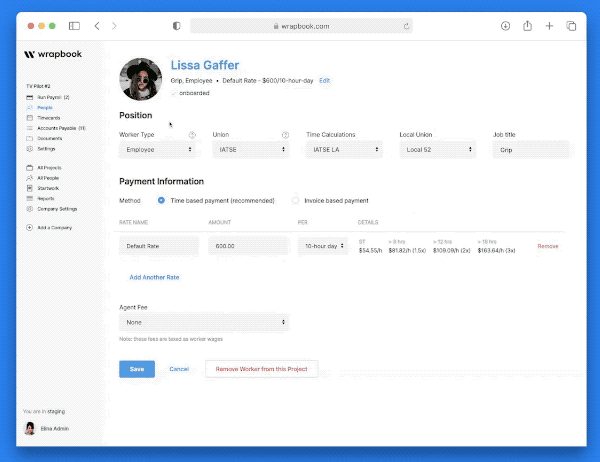
Task: Open Documents in the sidebar
Action: (50, 138)
